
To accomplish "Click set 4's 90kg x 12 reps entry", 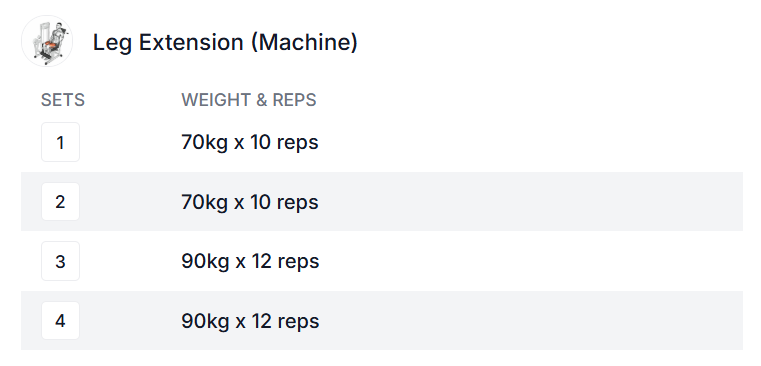I will tap(250, 321).
